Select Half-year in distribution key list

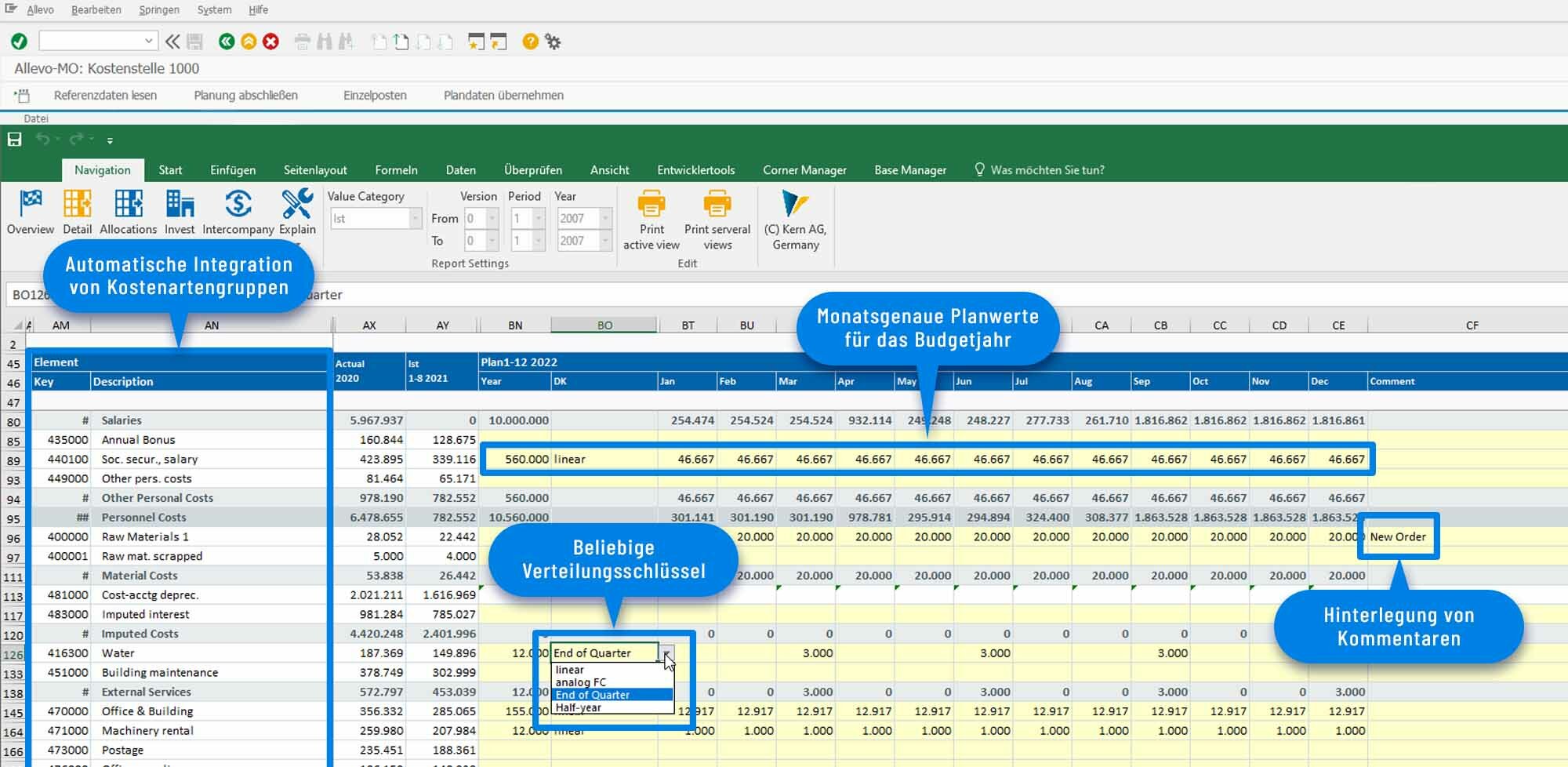612,707
